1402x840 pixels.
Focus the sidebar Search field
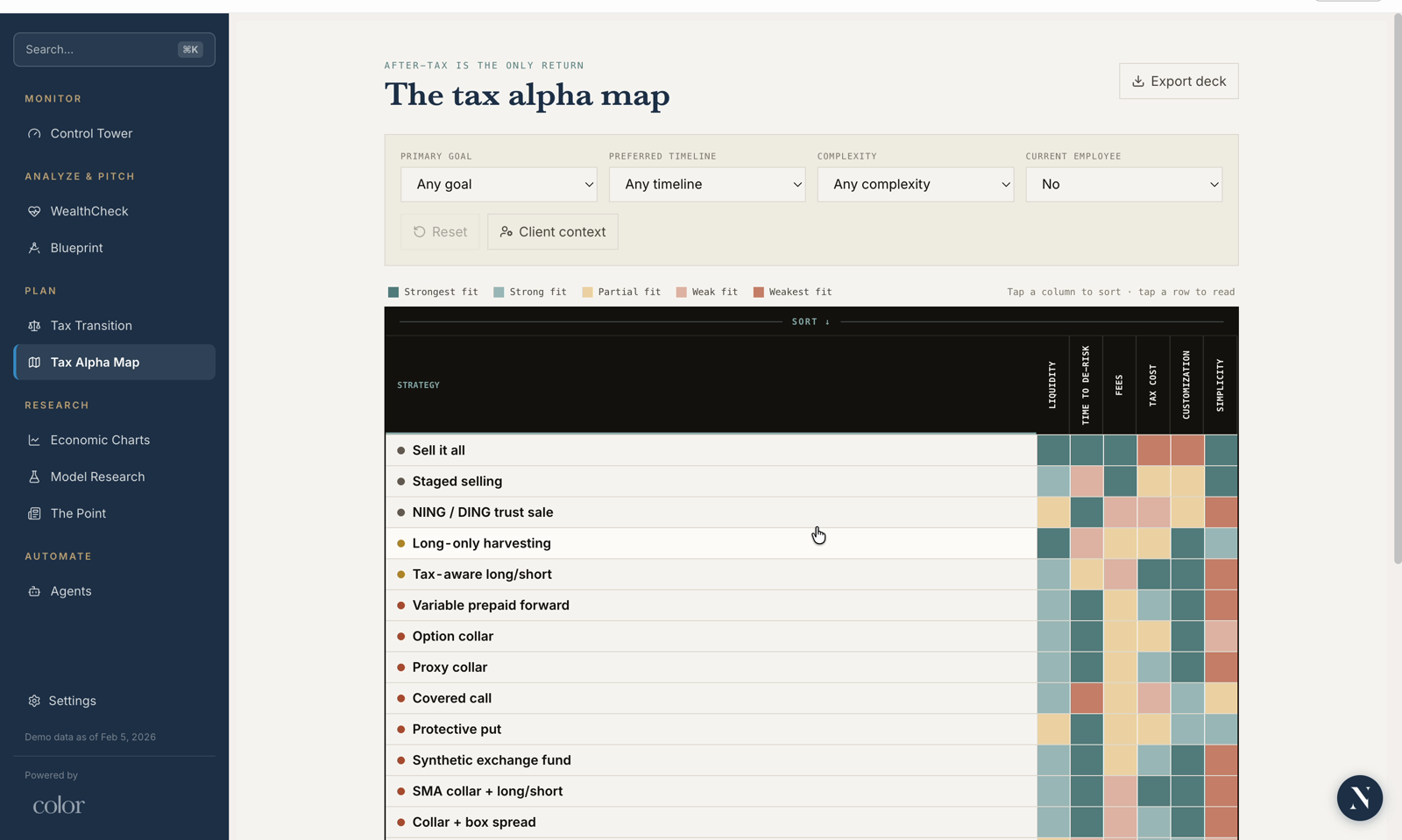pos(115,50)
